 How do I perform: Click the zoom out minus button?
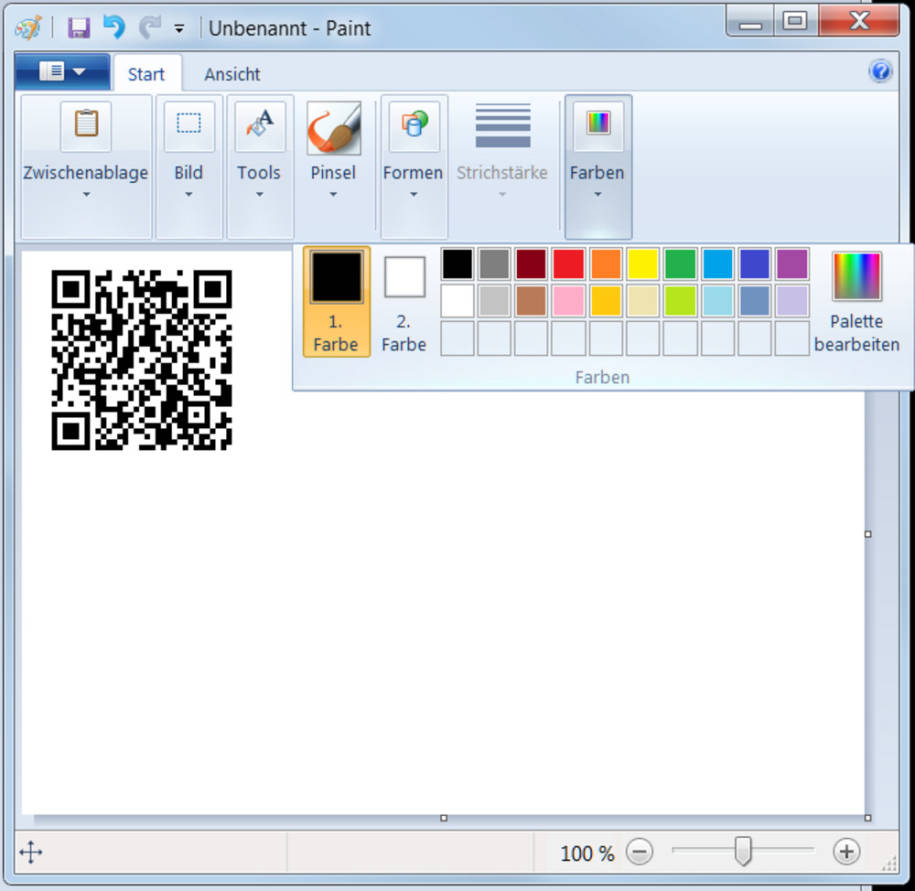(x=640, y=852)
